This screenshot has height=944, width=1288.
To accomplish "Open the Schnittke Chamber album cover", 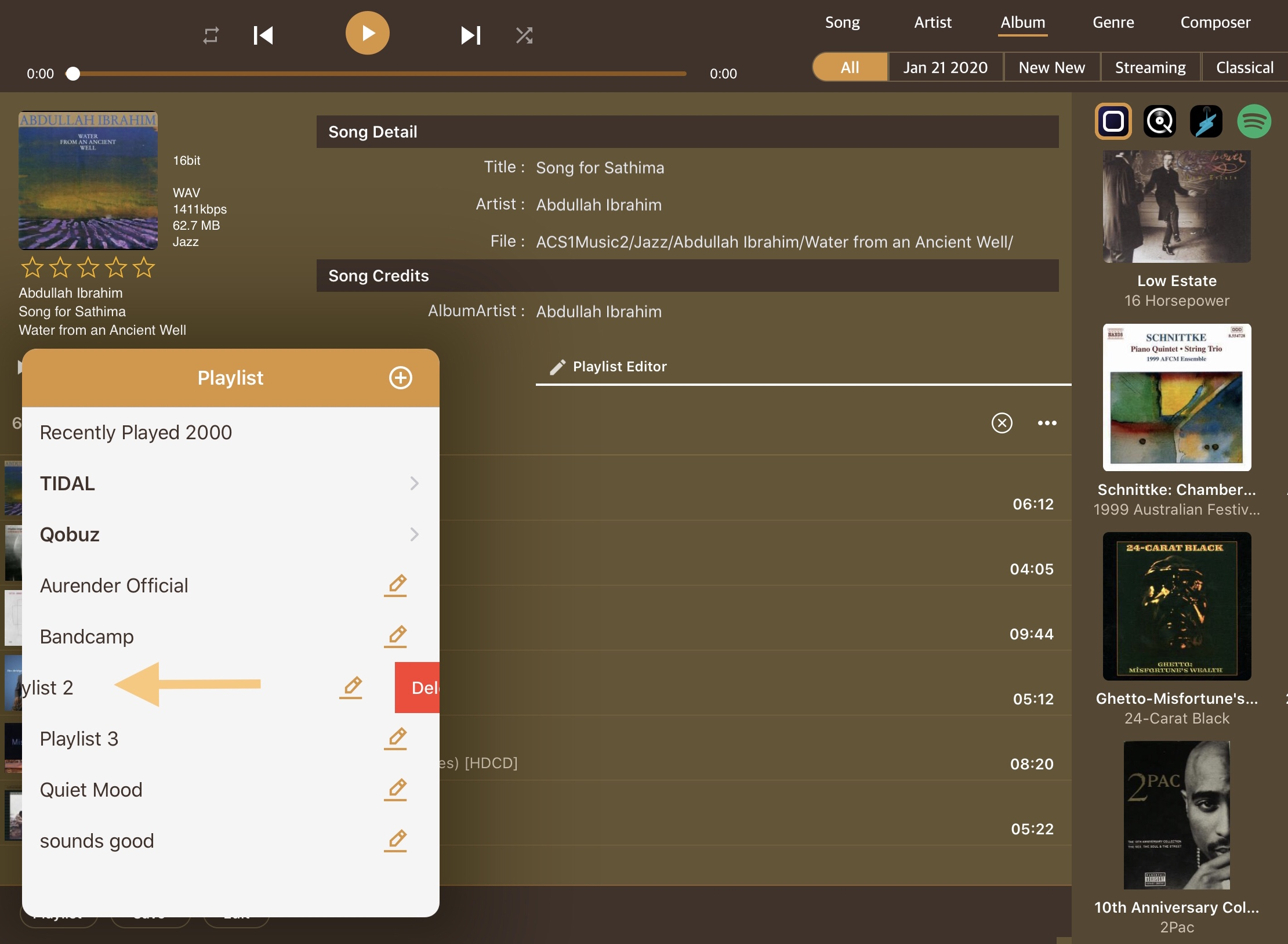I will [x=1177, y=397].
